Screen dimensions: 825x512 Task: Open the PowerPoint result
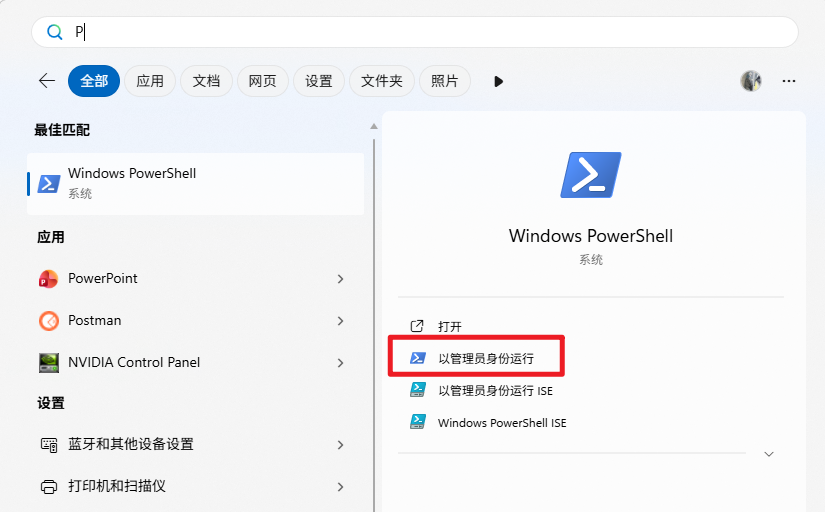click(x=195, y=278)
